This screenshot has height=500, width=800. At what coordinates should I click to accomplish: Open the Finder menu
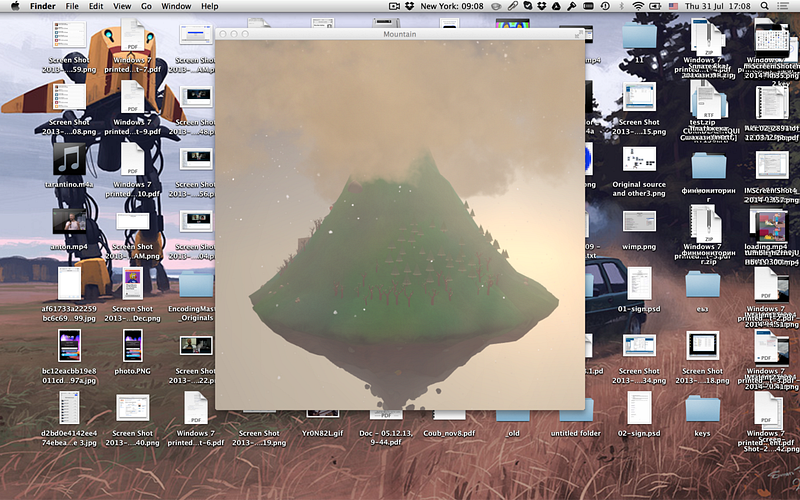point(43,6)
